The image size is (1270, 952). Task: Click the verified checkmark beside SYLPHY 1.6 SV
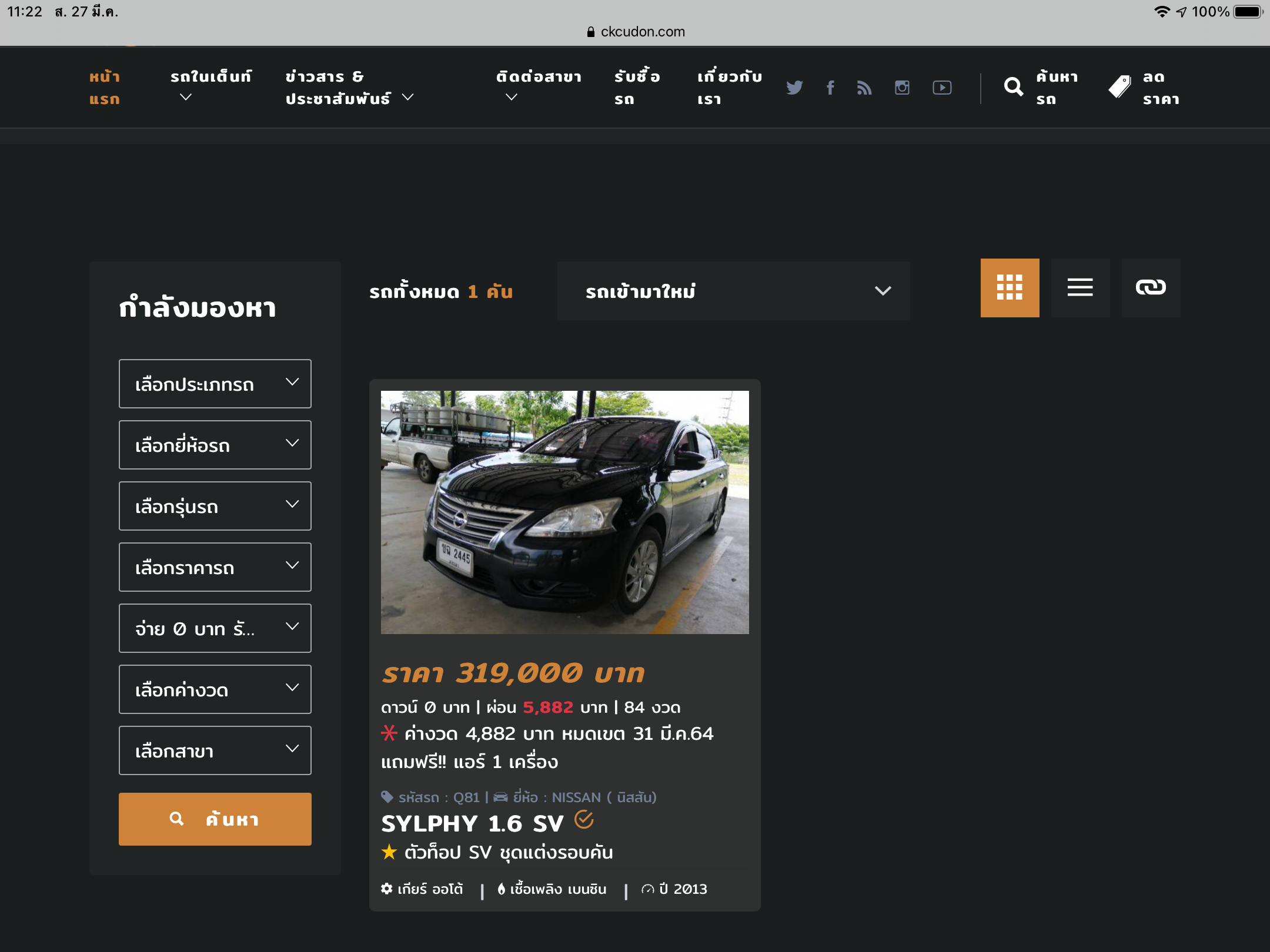click(x=584, y=819)
